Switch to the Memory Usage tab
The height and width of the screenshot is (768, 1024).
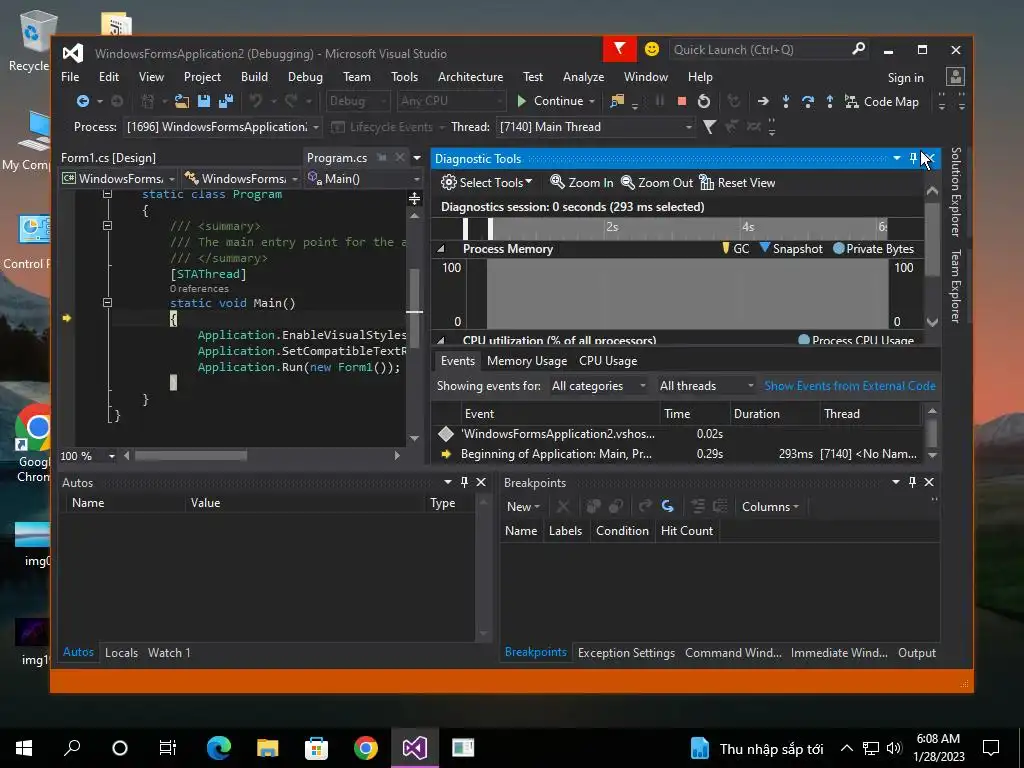526,361
